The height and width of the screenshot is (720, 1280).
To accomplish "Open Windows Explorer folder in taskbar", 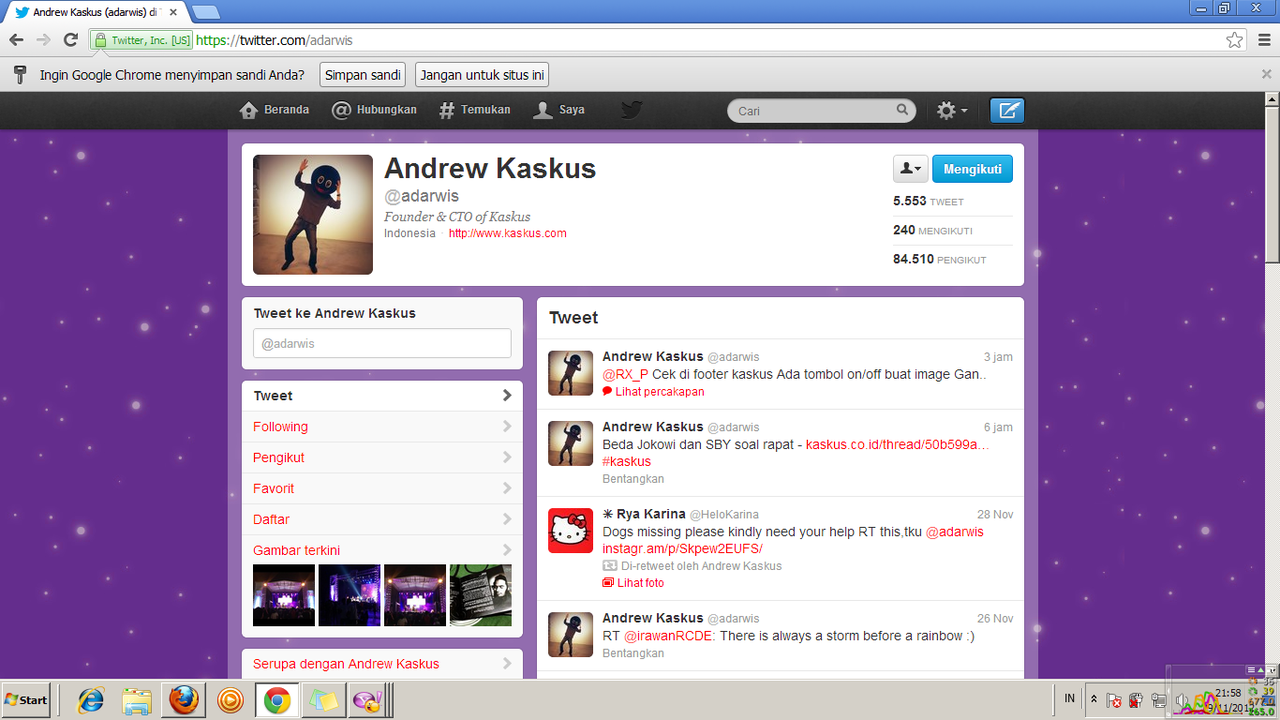I will click(x=137, y=700).
